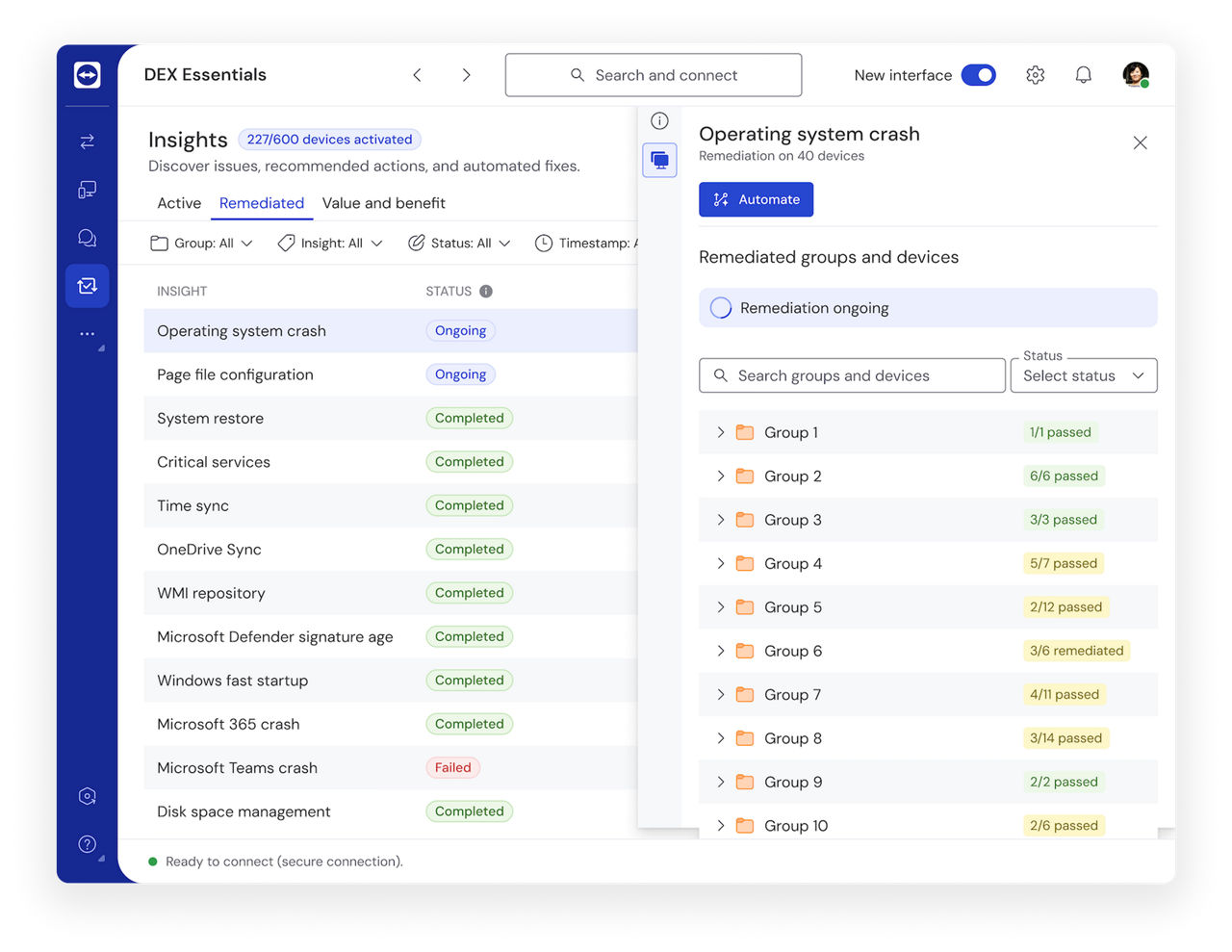Open the Select status dropdown
The image size is (1232, 952).
[1084, 375]
